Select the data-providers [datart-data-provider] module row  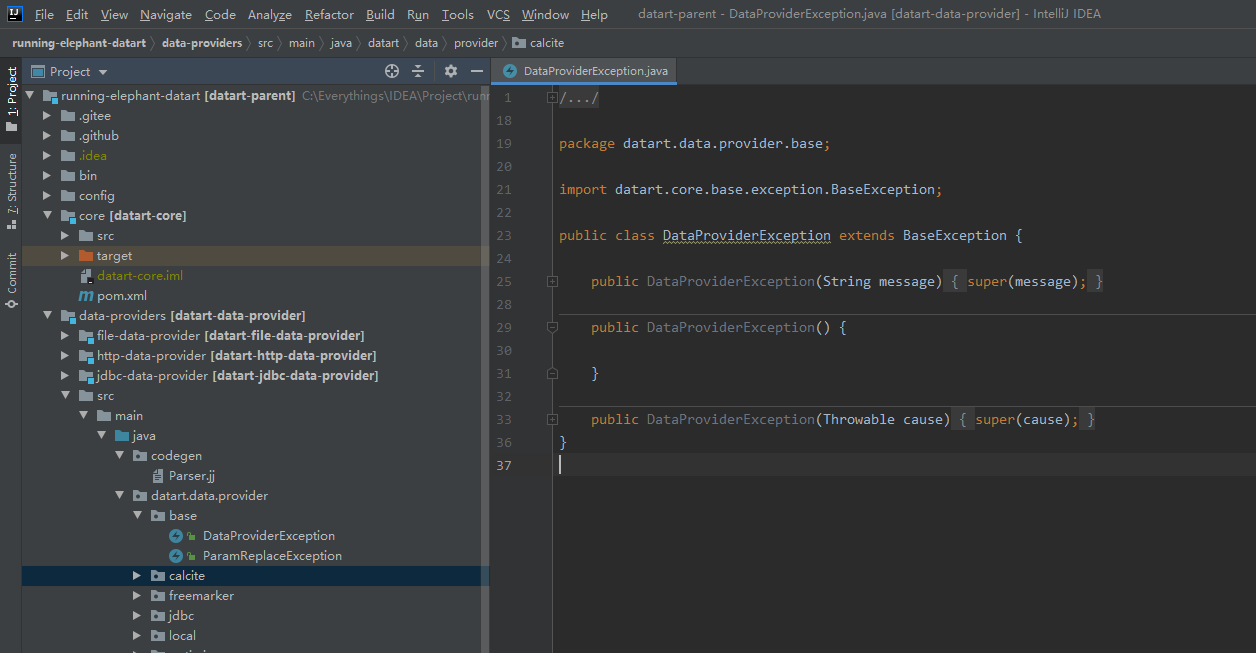click(x=256, y=316)
